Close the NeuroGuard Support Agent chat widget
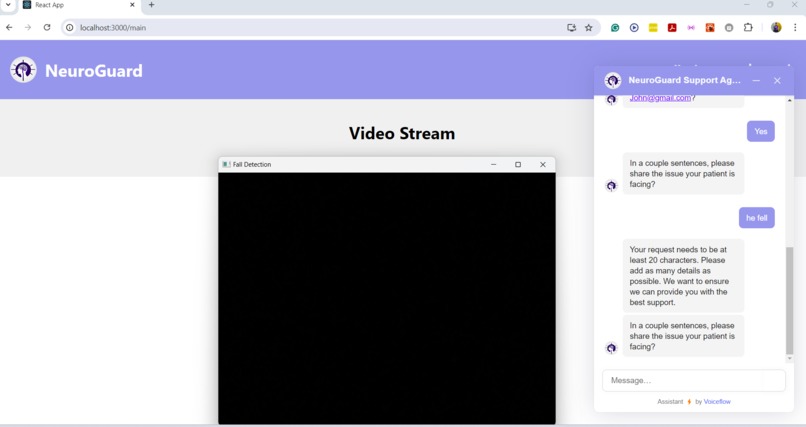Image resolution: width=806 pixels, height=427 pixels. [777, 81]
